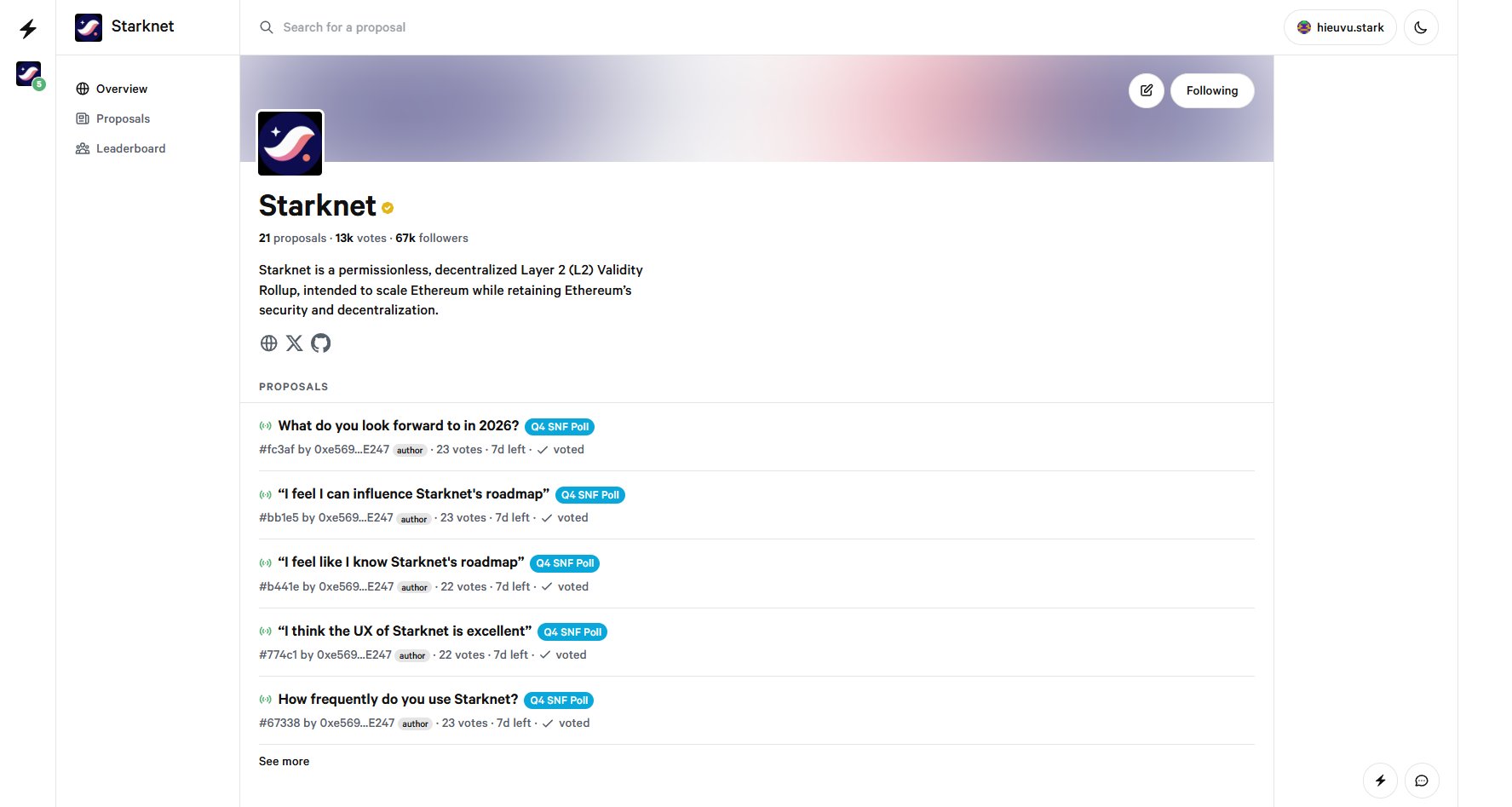Viewport: 1512px width, 807px height.
Task: Click the lightning bolt floating button
Action: tap(1381, 781)
